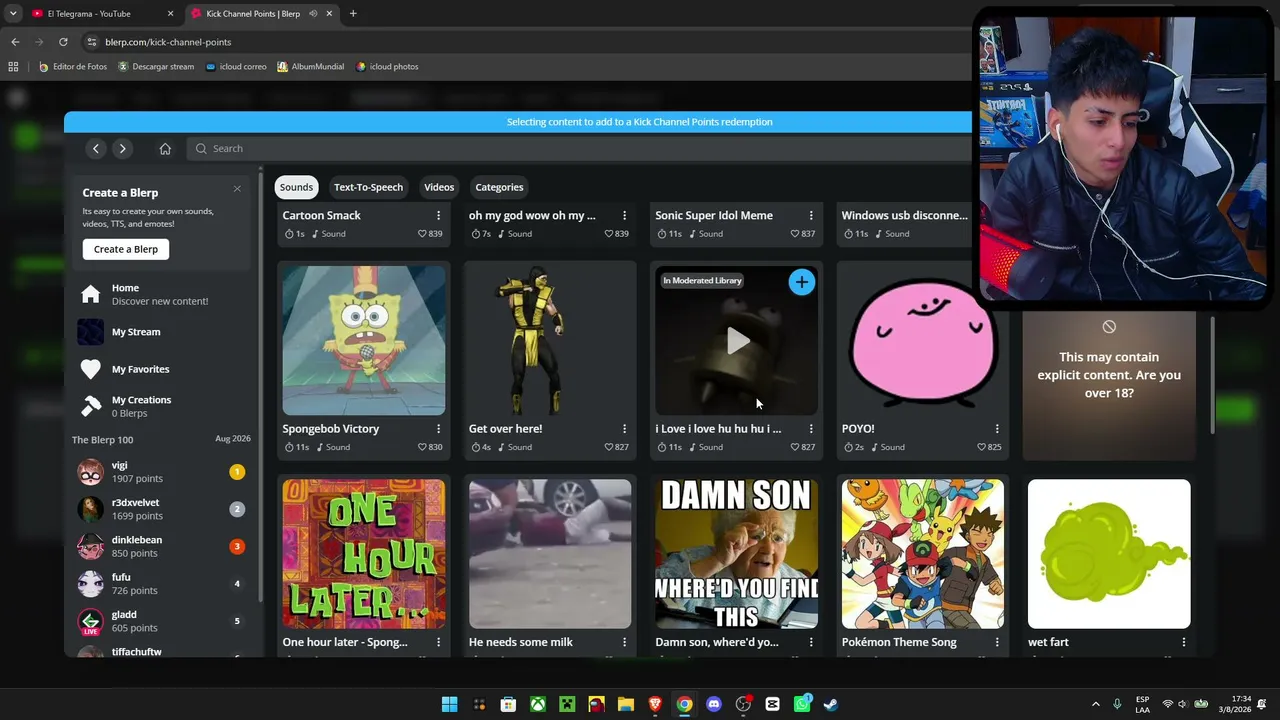The image size is (1280, 720).
Task: Focus the Blerp Search field
Action: [580, 148]
